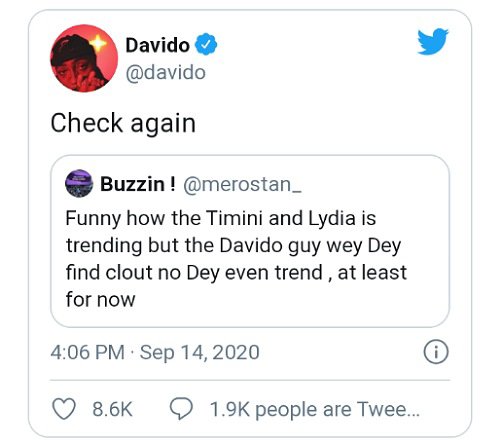The width and height of the screenshot is (500, 444).
Task: Visit the @davido handle
Action: (x=165, y=73)
